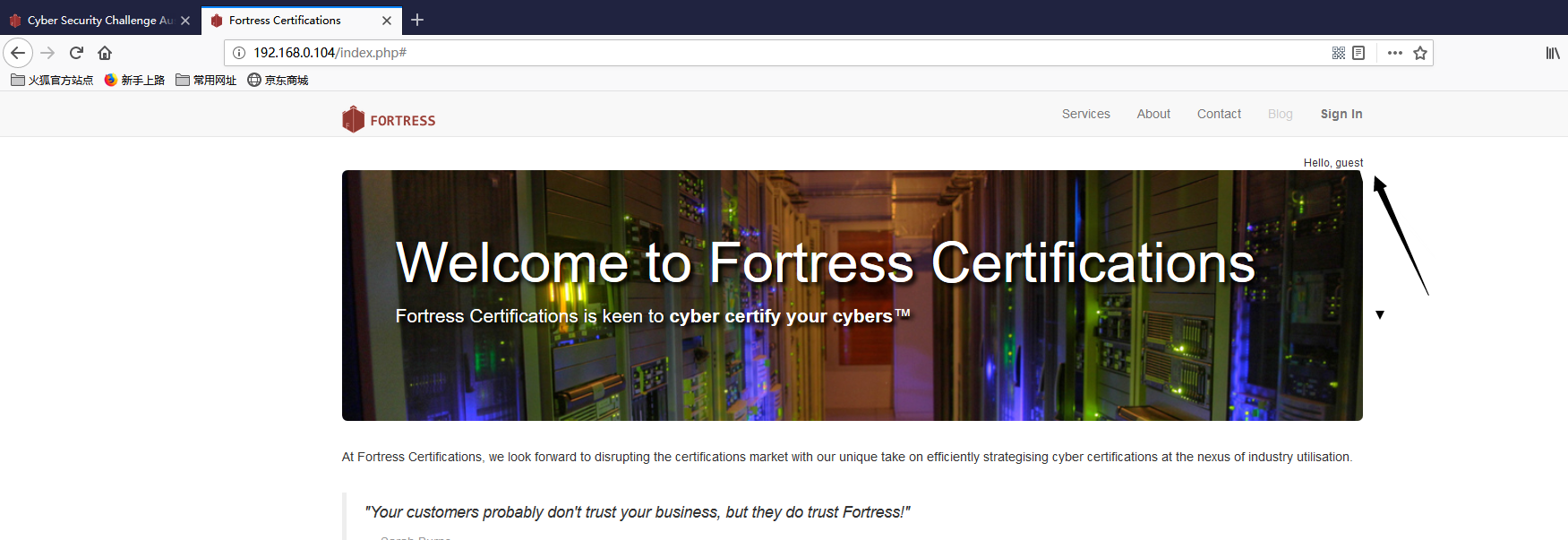Select the Sign In link
Image resolution: width=1568 pixels, height=540 pixels.
[x=1341, y=114]
